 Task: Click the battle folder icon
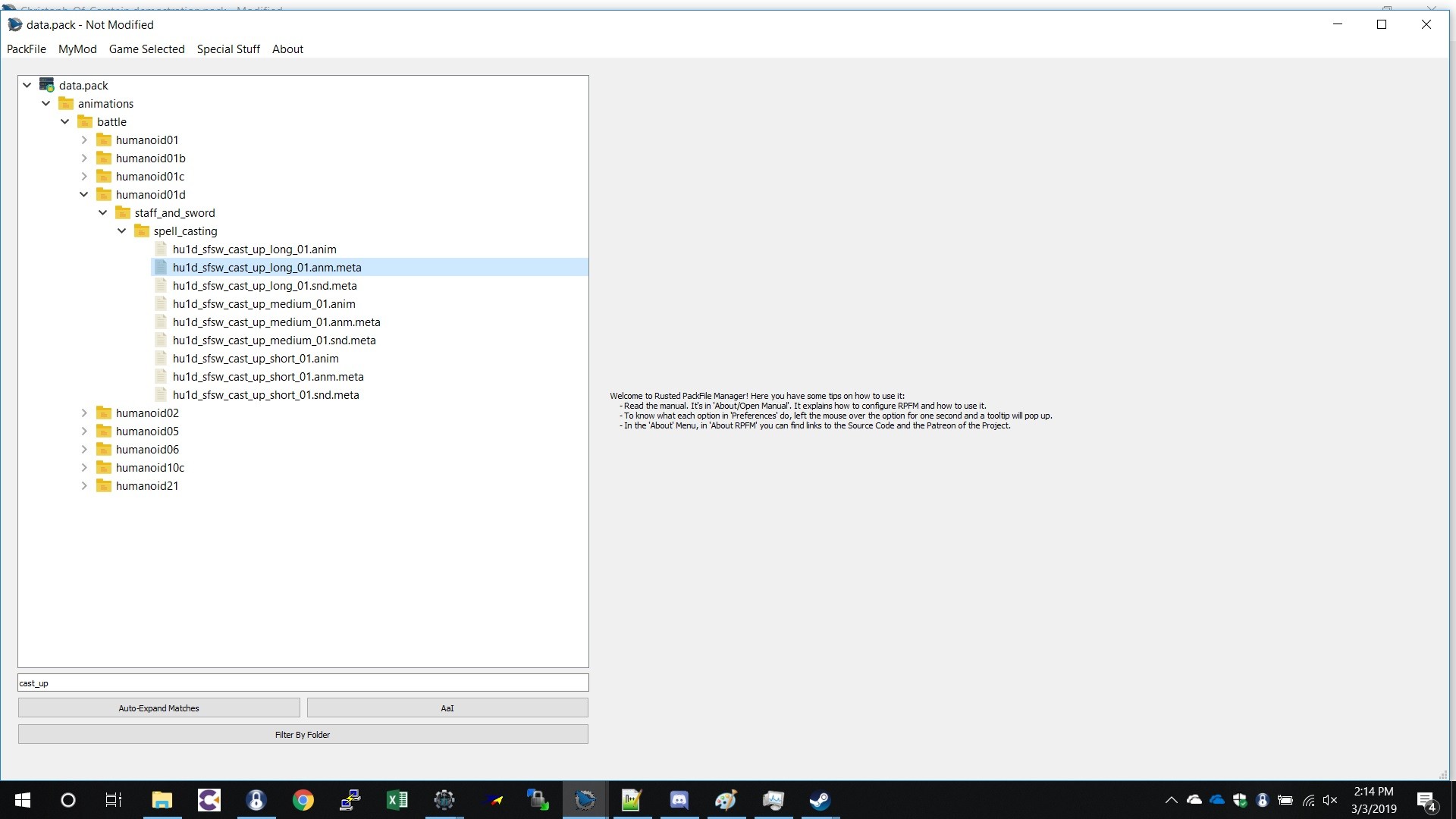84,121
